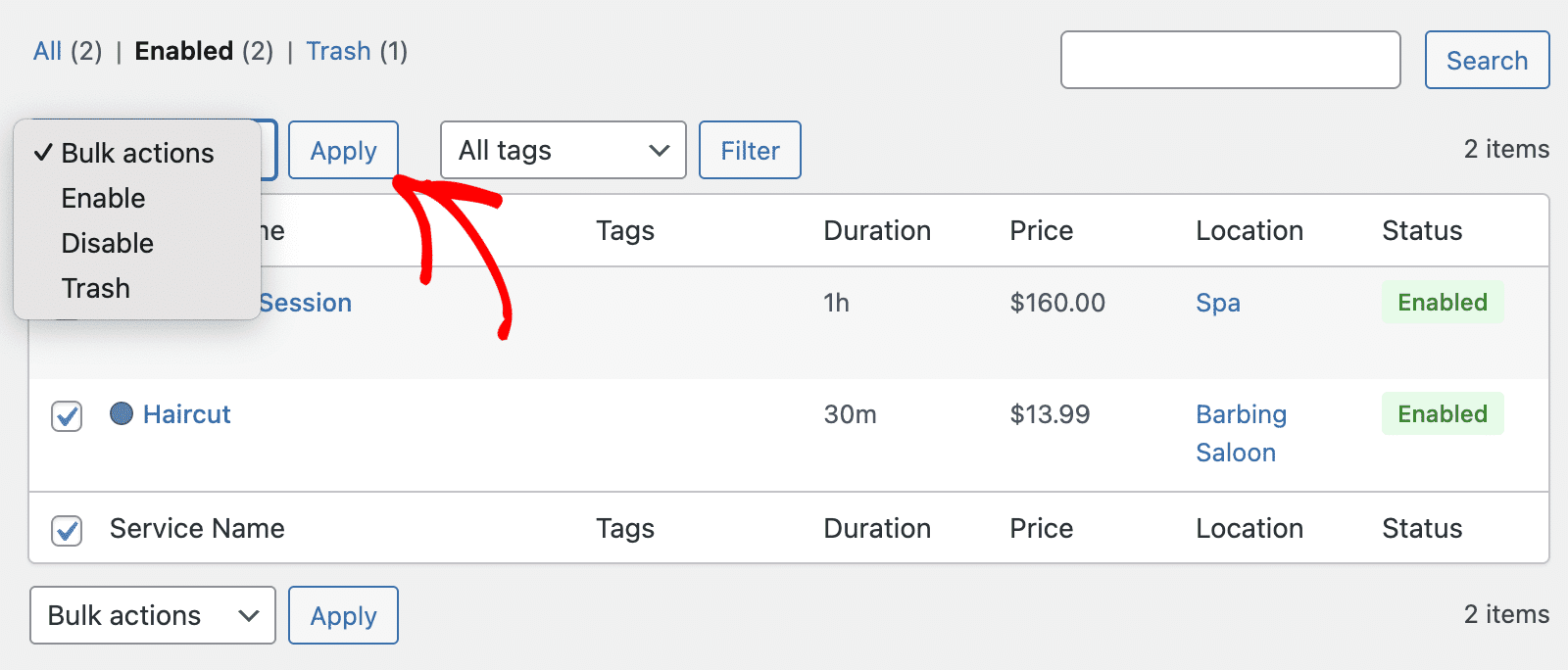Screen dimensions: 1568x670
Task: Click inside the search text field
Action: (1230, 60)
